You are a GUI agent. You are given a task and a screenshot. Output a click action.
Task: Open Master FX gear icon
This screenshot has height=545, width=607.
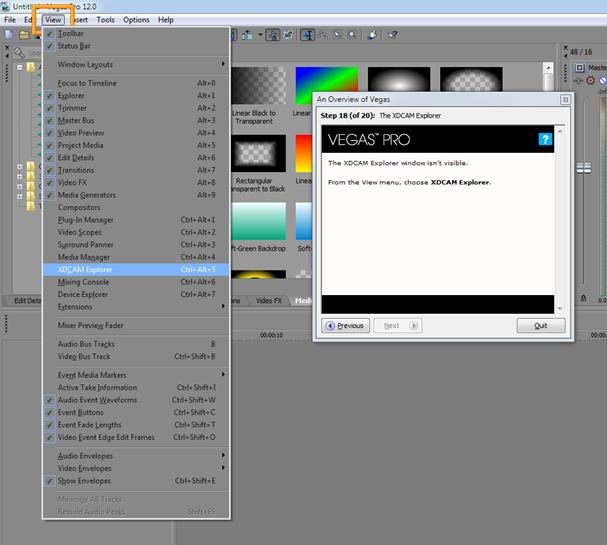pos(590,81)
